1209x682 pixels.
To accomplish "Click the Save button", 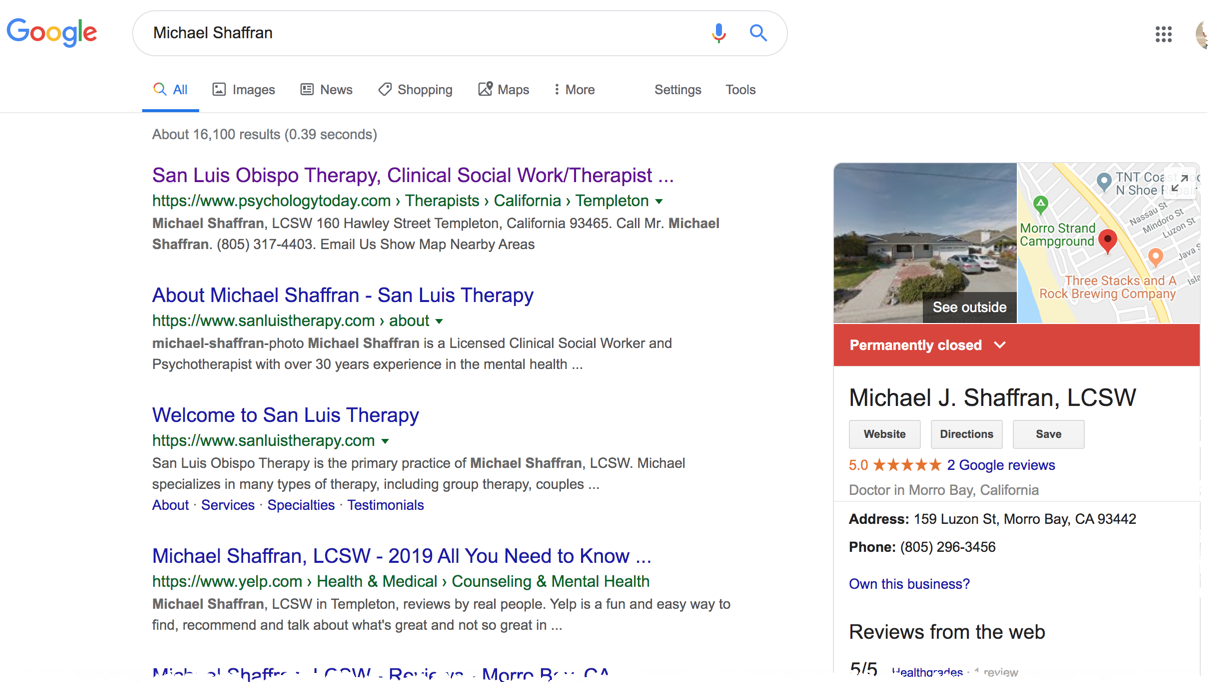I will [x=1049, y=434].
